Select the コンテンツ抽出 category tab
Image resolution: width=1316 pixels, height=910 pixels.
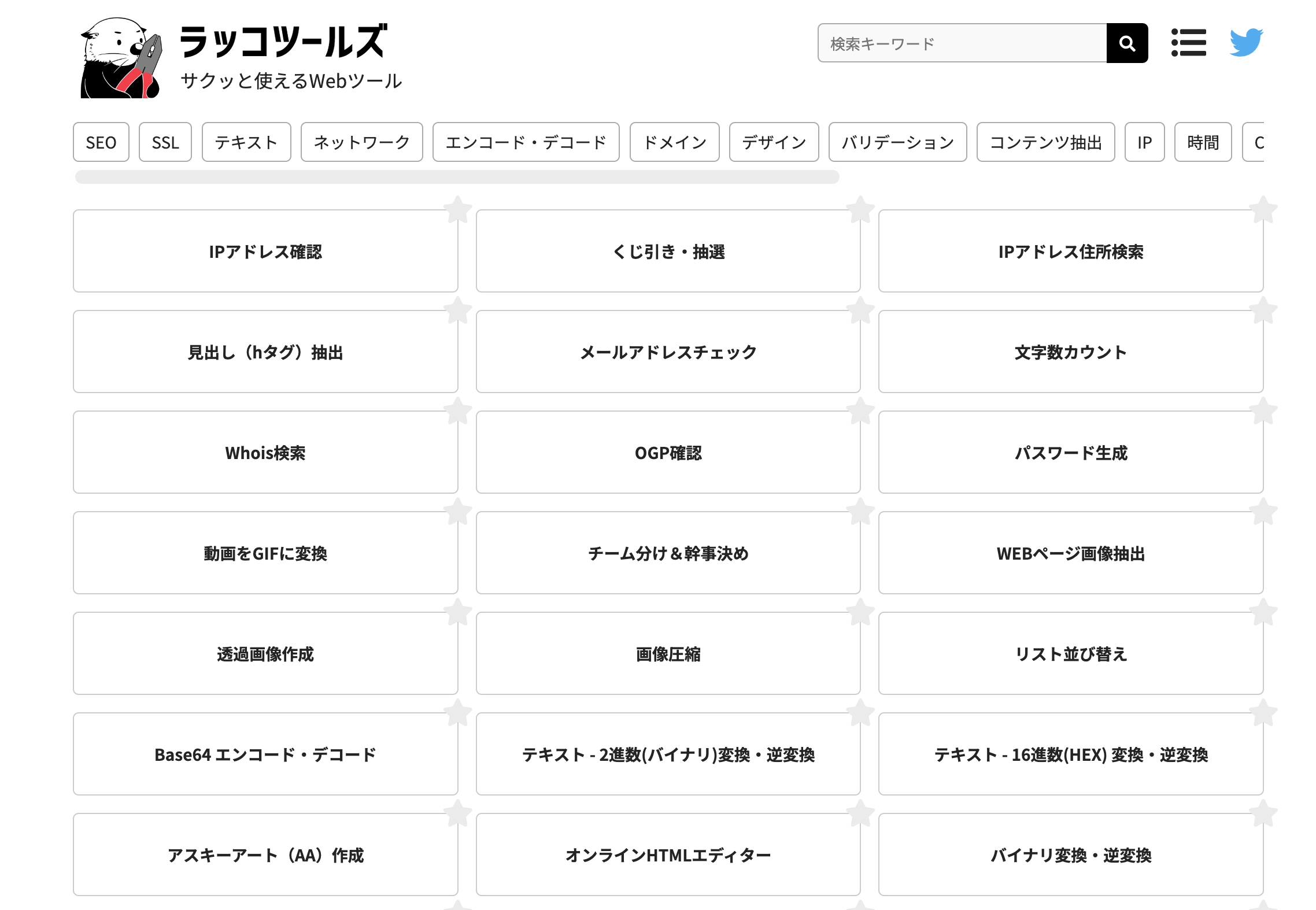[1046, 142]
